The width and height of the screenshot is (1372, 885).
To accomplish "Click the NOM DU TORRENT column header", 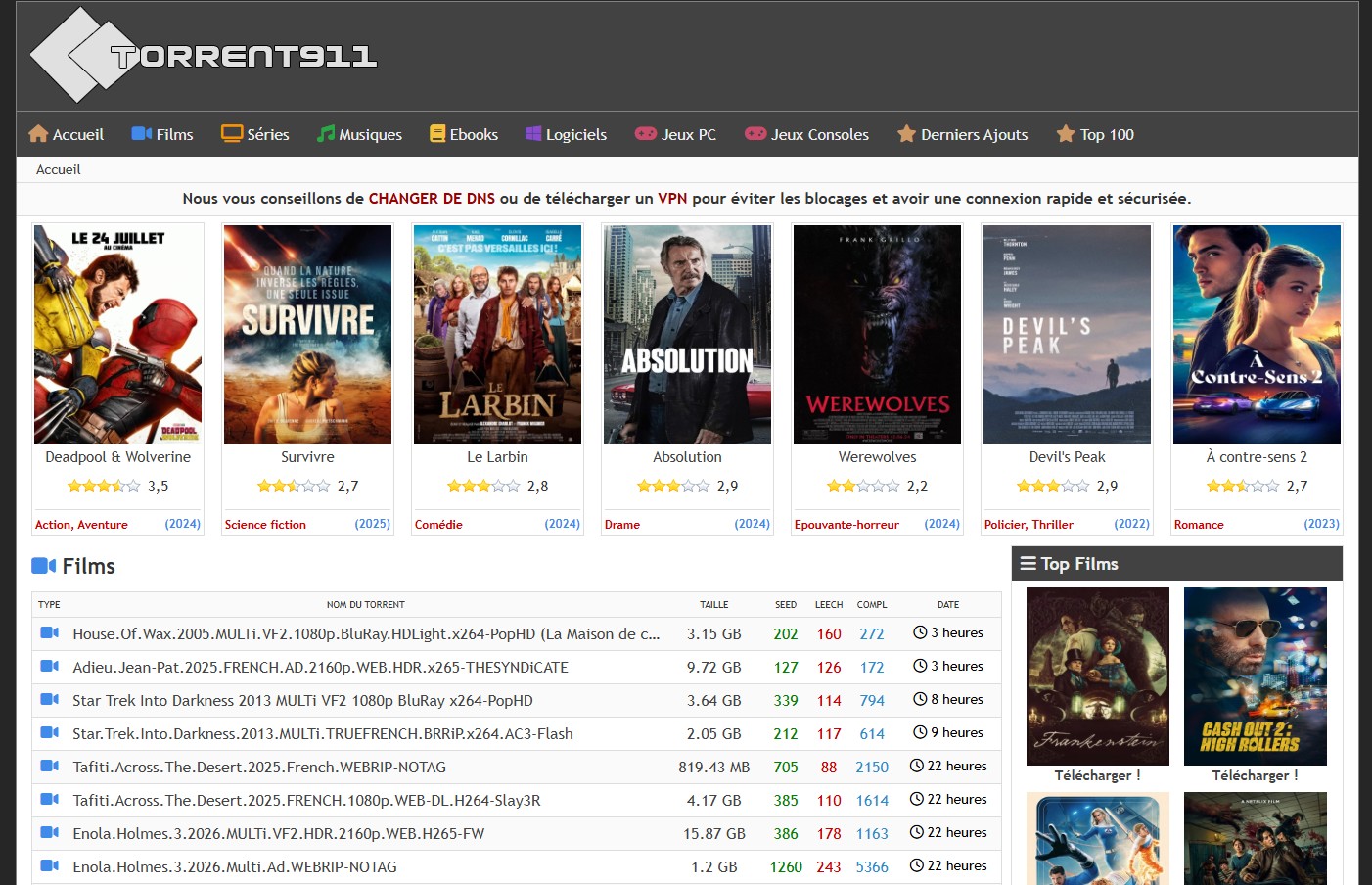I will click(x=366, y=605).
